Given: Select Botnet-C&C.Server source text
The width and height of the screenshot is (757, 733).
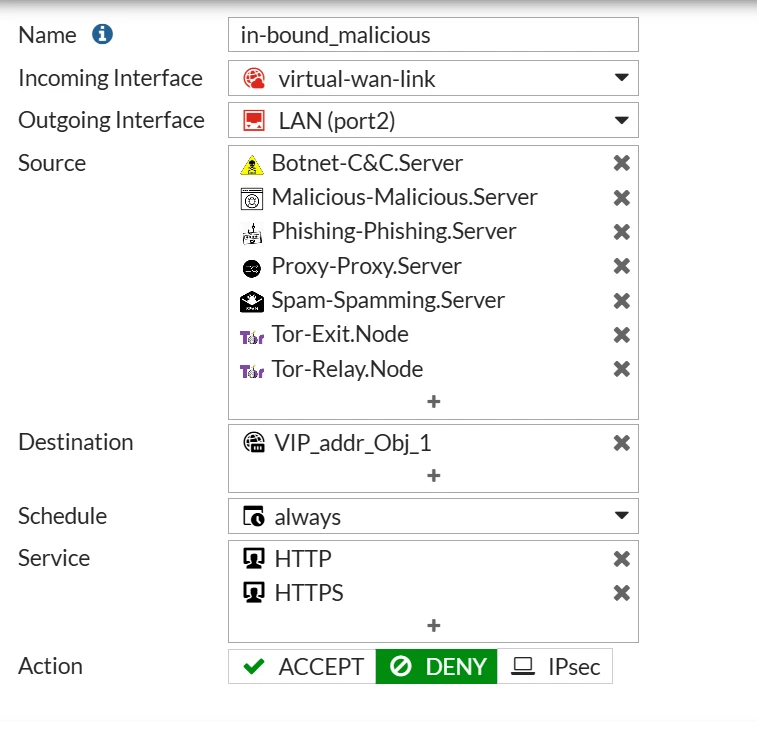Looking at the screenshot, I should [x=367, y=163].
